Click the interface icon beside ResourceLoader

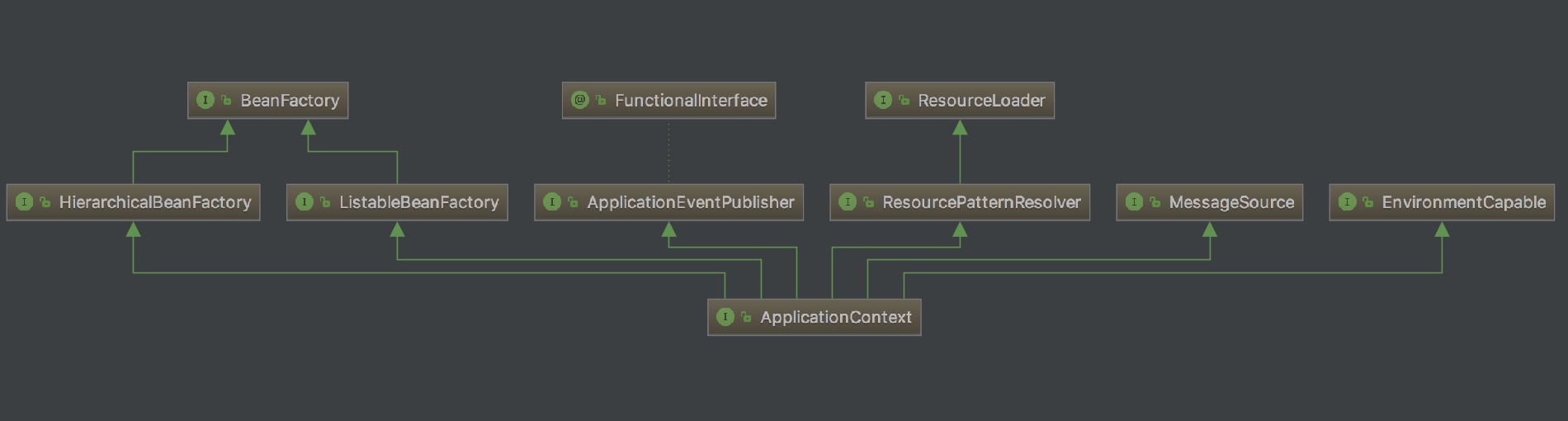883,100
